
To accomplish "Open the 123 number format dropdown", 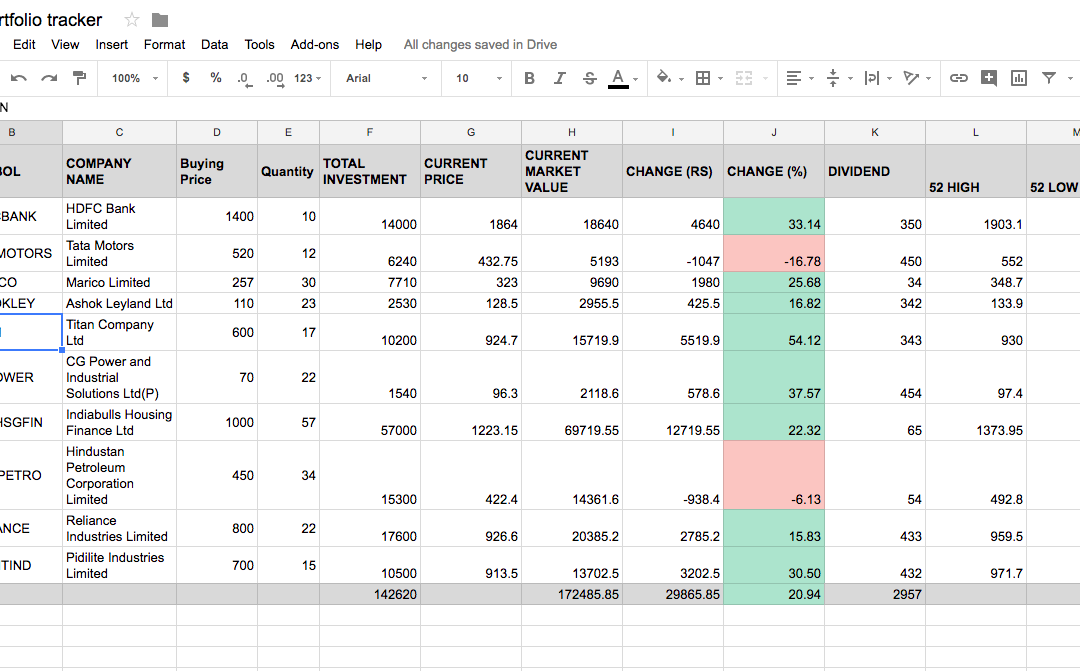I will click(x=308, y=79).
